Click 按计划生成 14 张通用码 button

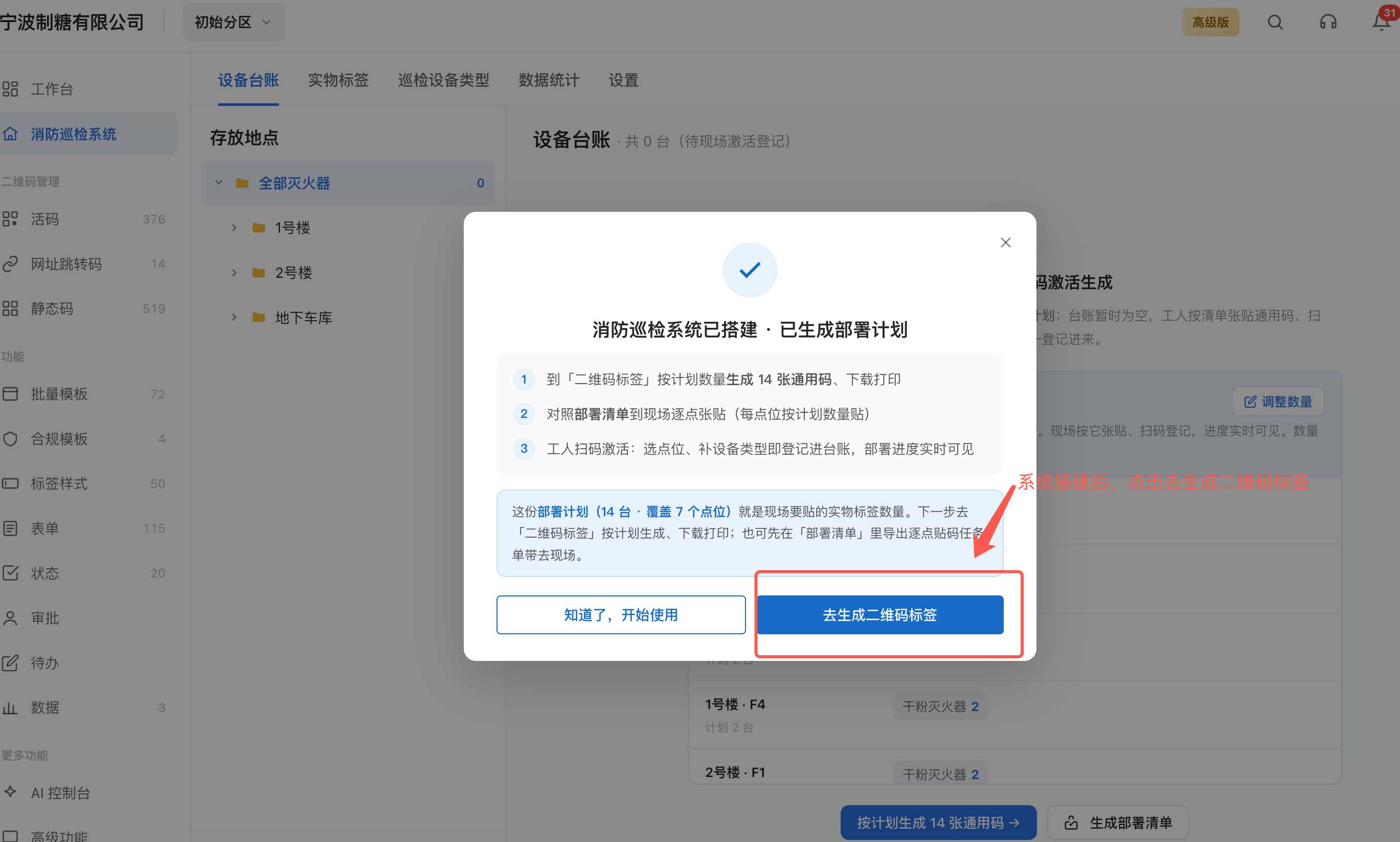click(x=938, y=823)
